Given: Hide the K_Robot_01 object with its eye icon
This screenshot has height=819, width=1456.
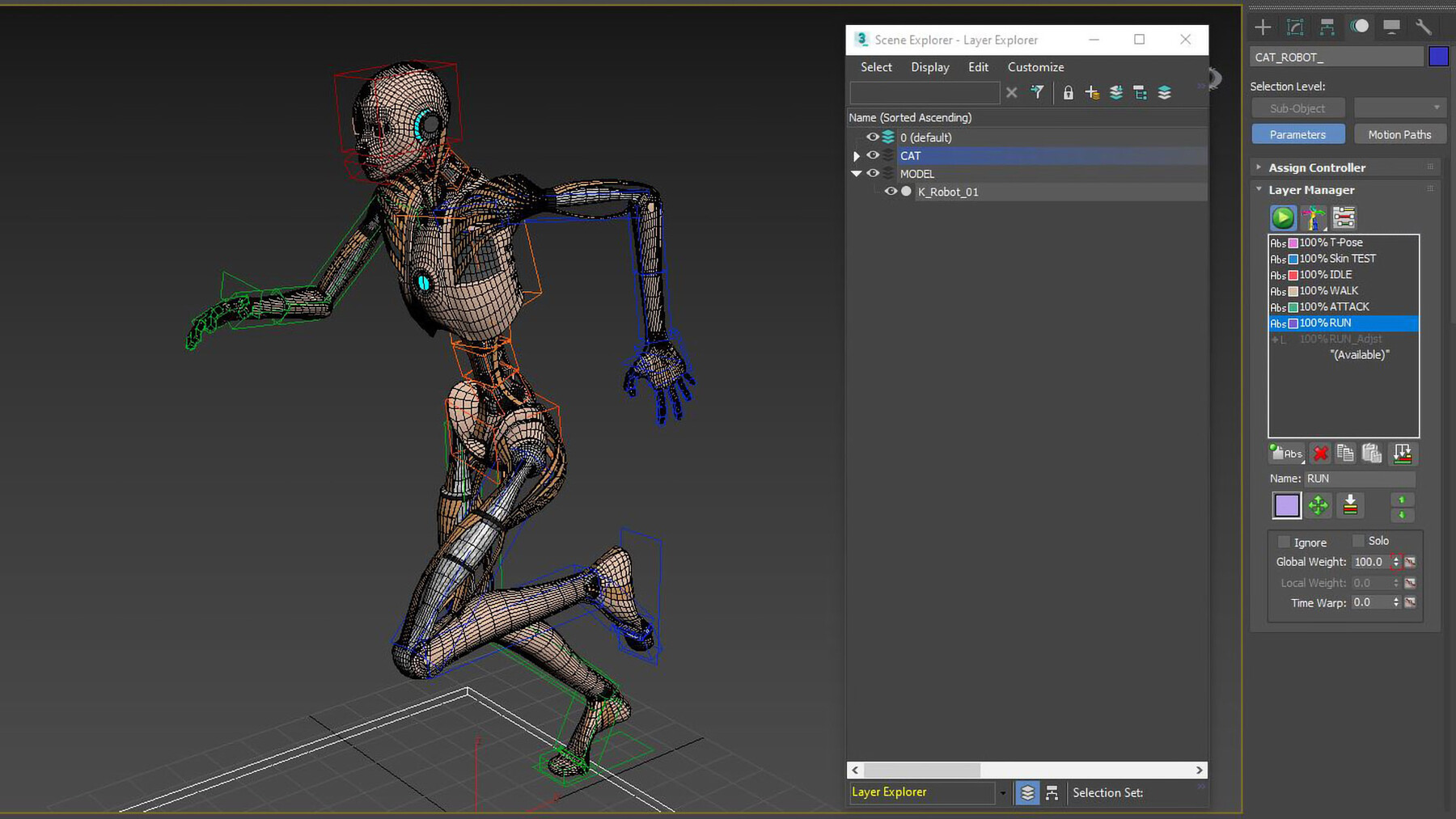Looking at the screenshot, I should pos(891,192).
